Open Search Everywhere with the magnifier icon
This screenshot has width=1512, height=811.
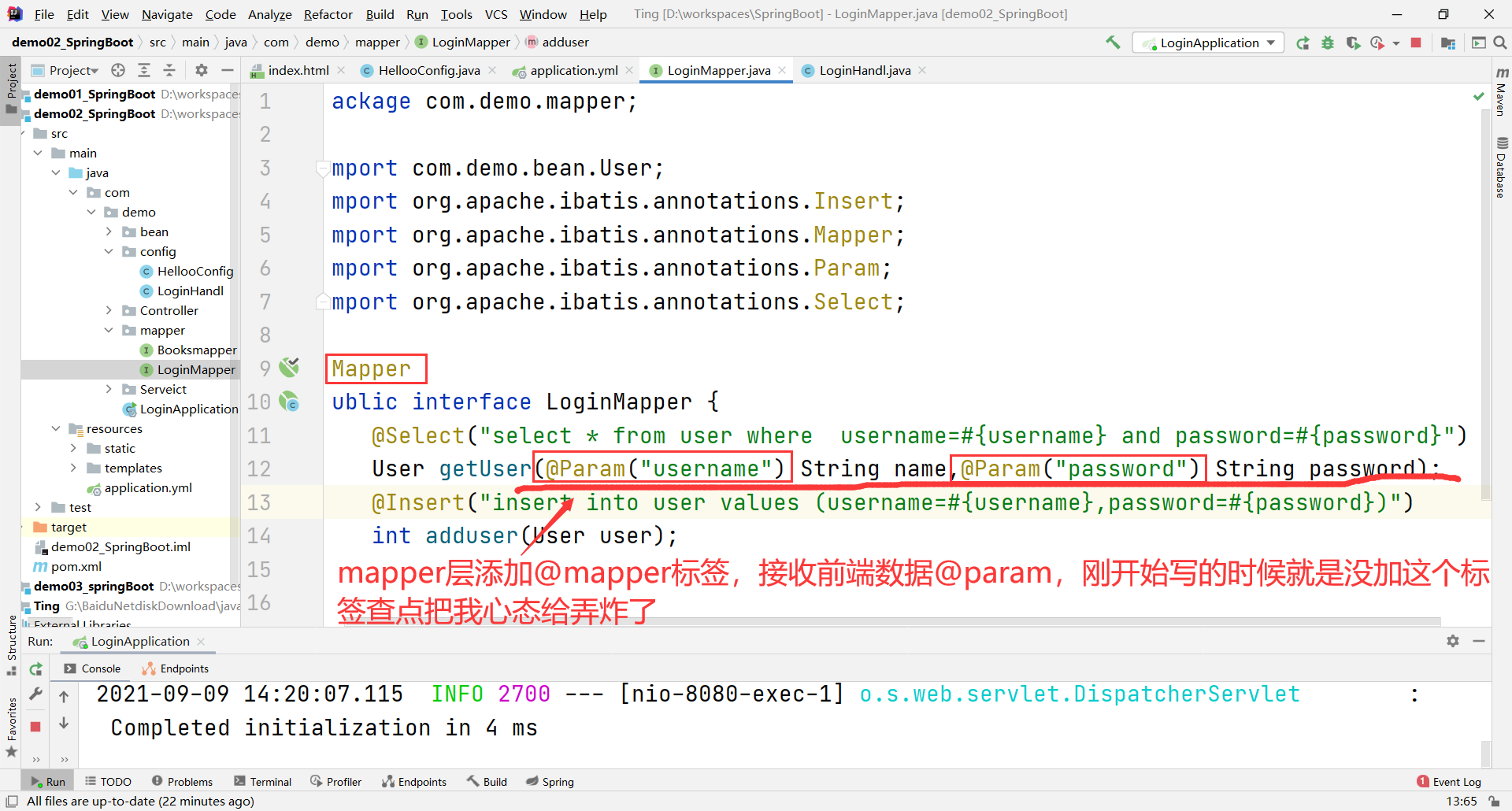(x=1501, y=43)
